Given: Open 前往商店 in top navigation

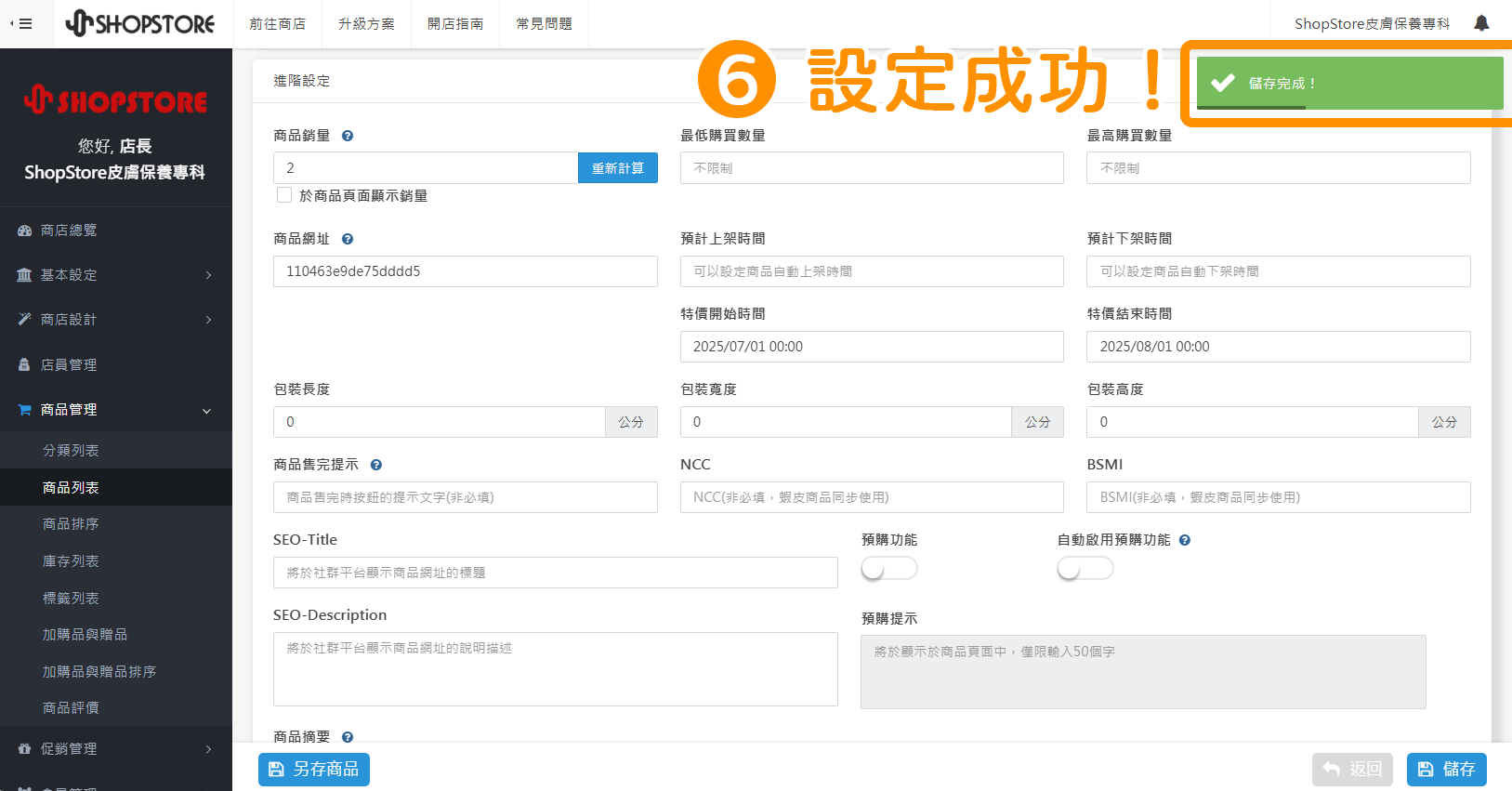Looking at the screenshot, I should pos(277,24).
